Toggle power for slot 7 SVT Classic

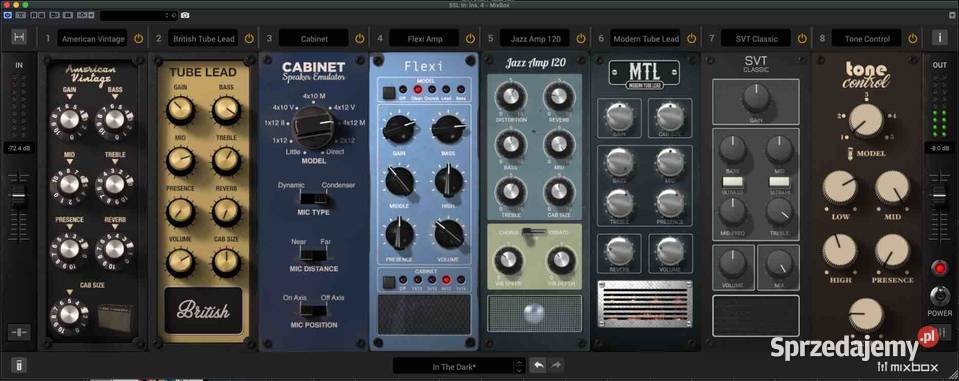point(802,39)
